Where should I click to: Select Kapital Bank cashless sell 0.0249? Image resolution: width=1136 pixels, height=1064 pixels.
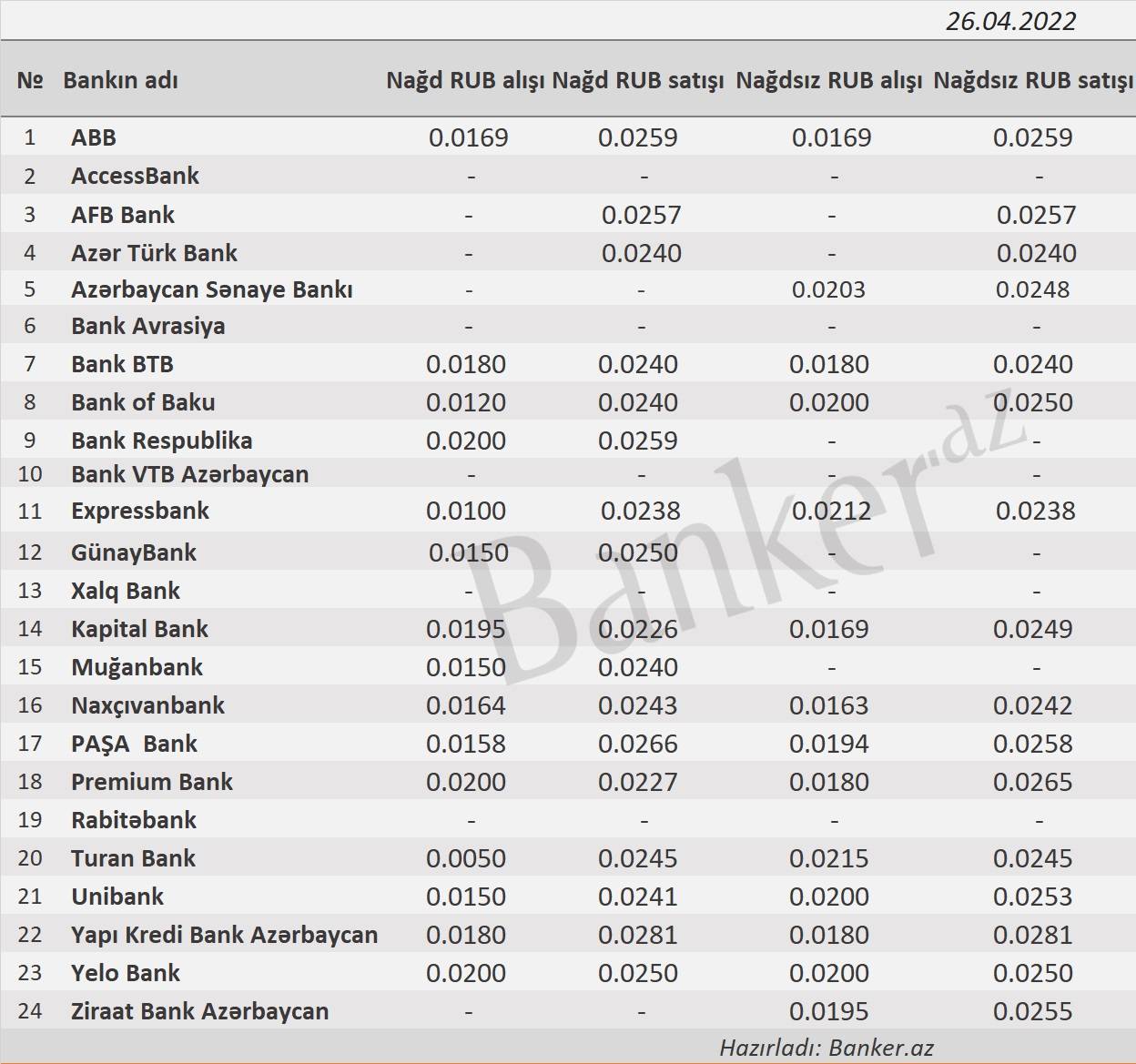tap(1033, 629)
